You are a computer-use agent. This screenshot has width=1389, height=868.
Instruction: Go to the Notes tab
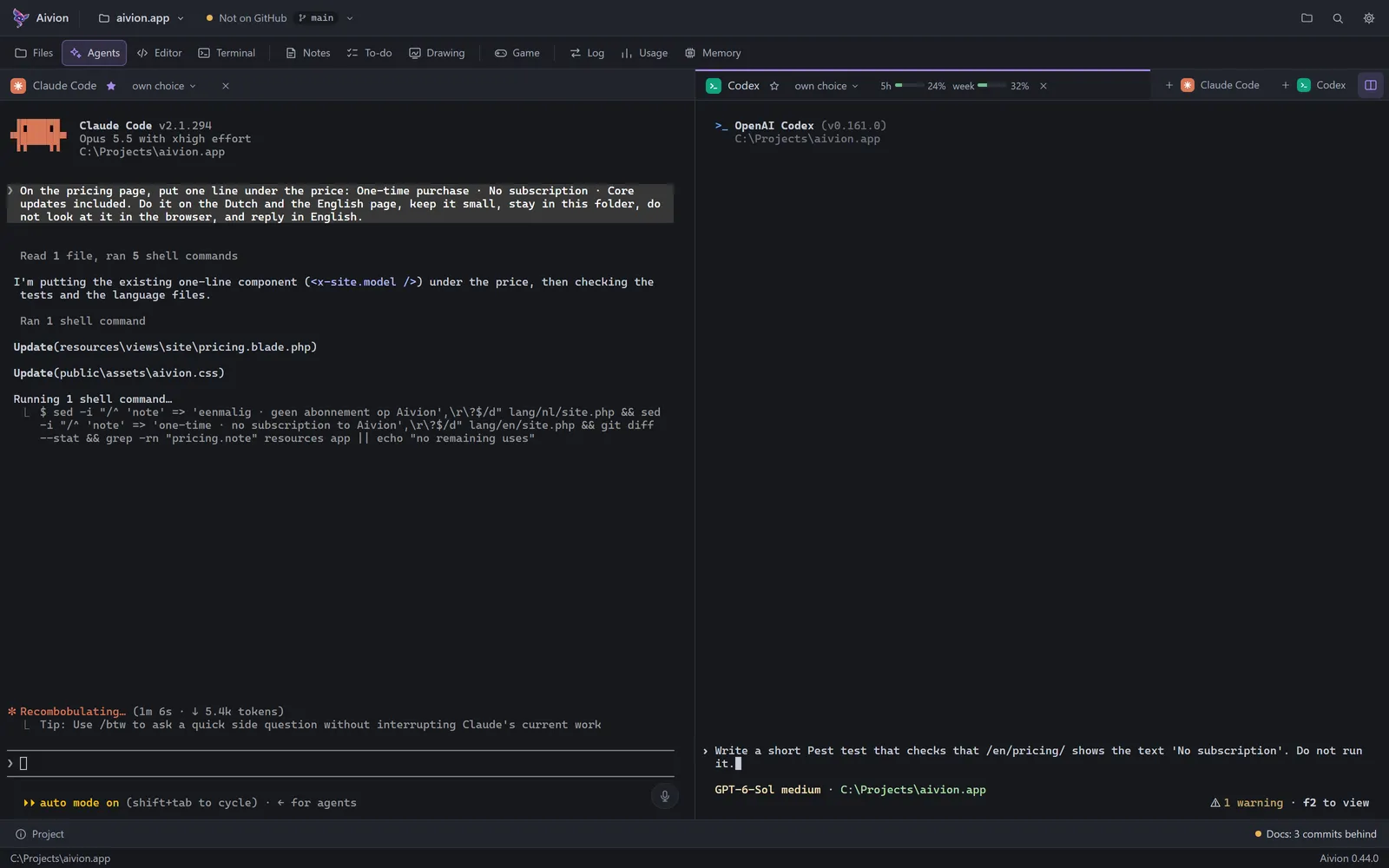(x=308, y=53)
